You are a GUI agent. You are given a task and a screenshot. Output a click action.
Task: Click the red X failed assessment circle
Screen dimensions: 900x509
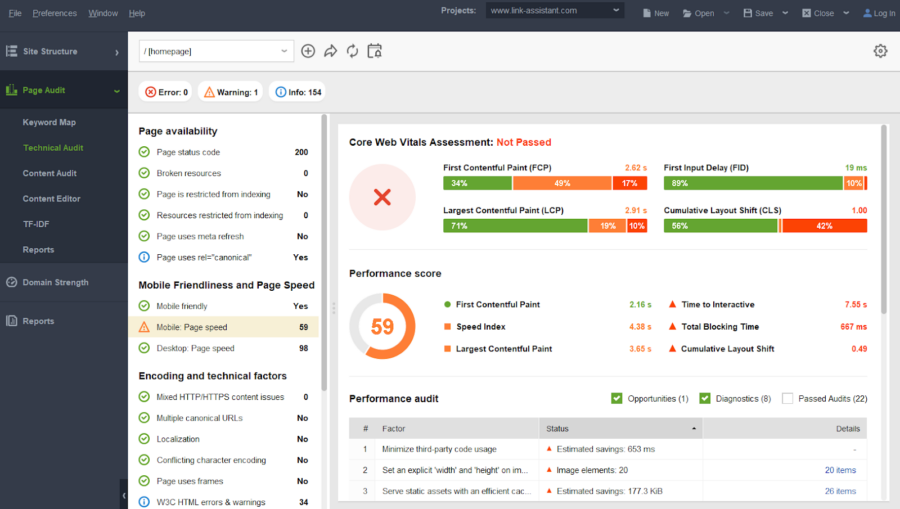[x=382, y=197]
